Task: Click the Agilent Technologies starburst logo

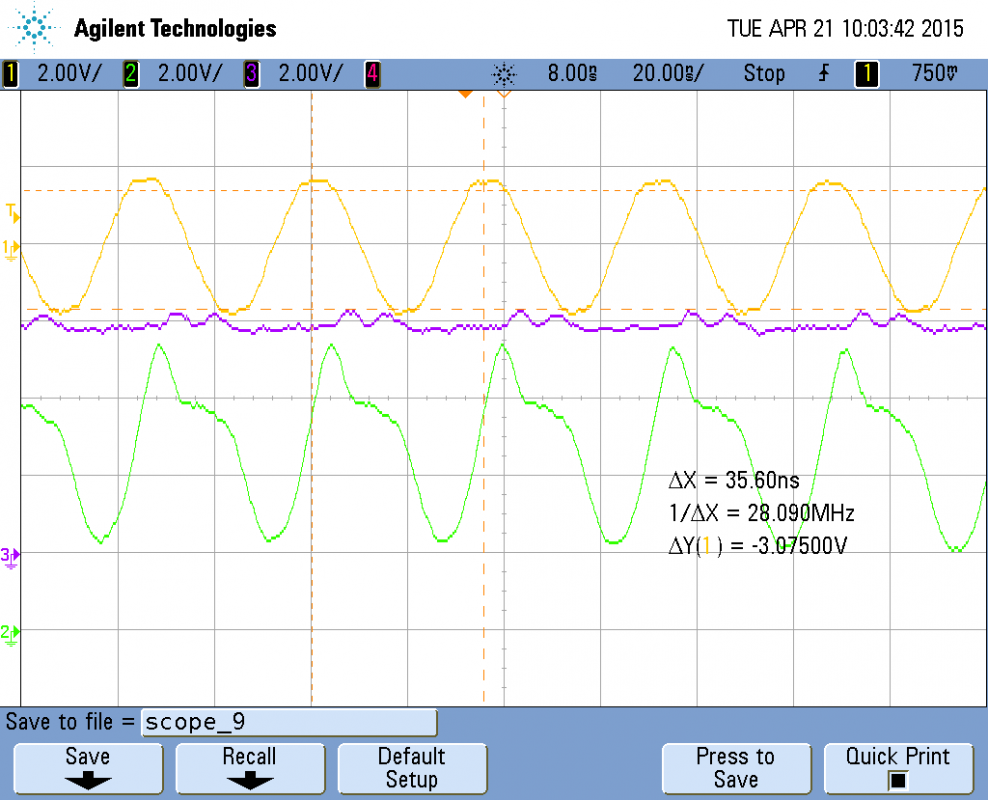Action: 34,28
